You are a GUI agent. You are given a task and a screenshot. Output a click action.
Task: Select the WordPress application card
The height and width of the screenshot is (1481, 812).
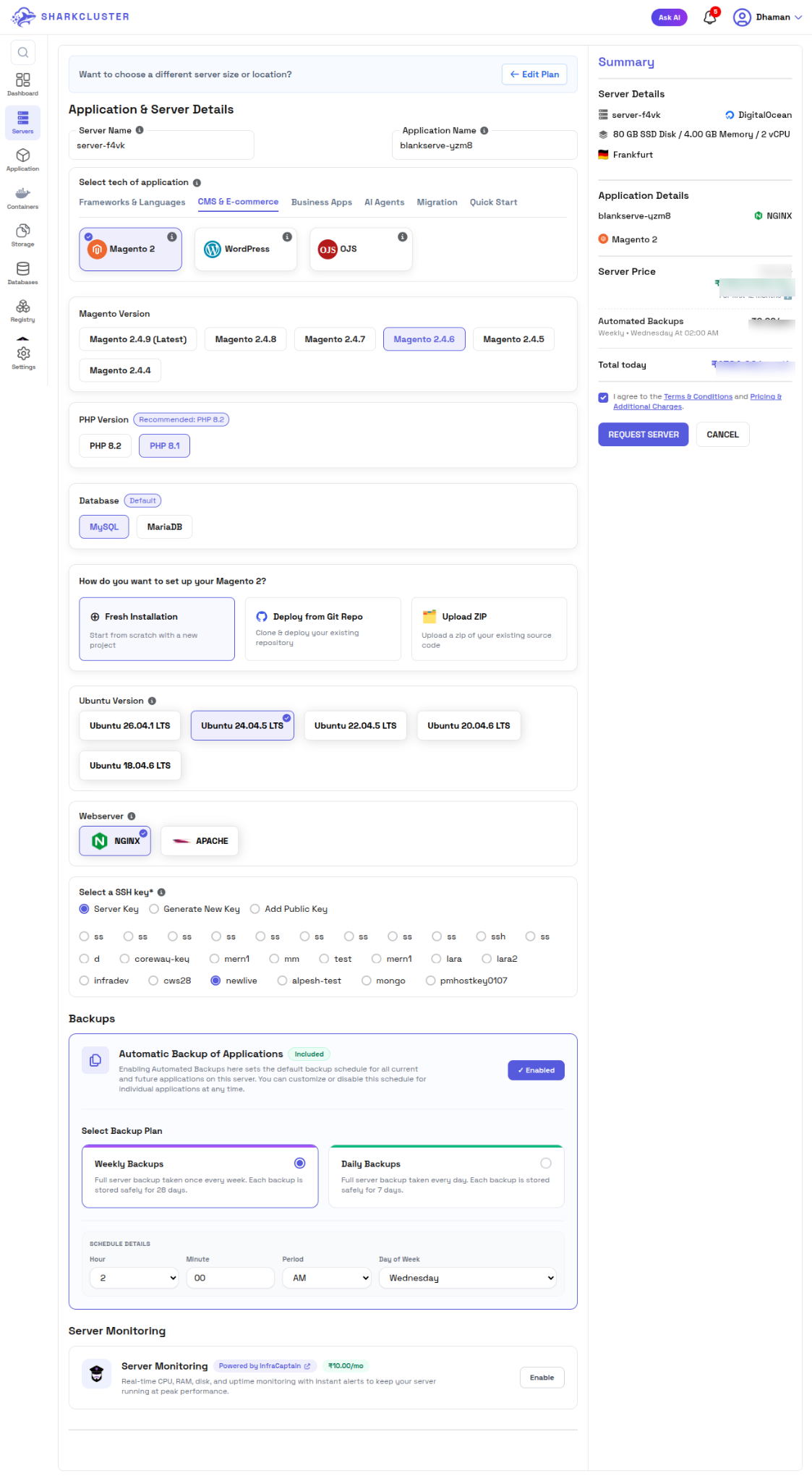[246, 249]
